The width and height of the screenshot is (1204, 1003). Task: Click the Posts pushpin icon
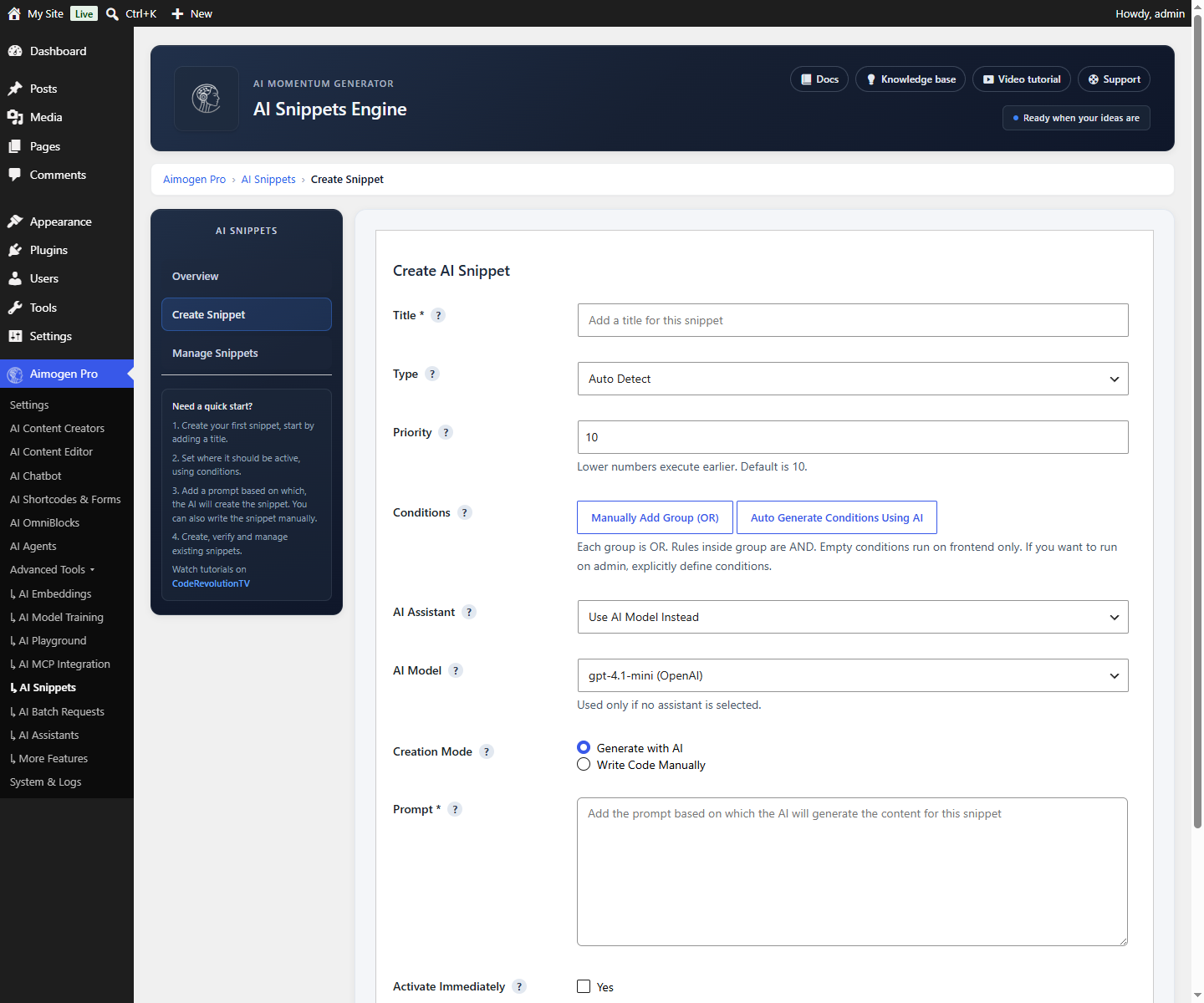[x=15, y=89]
